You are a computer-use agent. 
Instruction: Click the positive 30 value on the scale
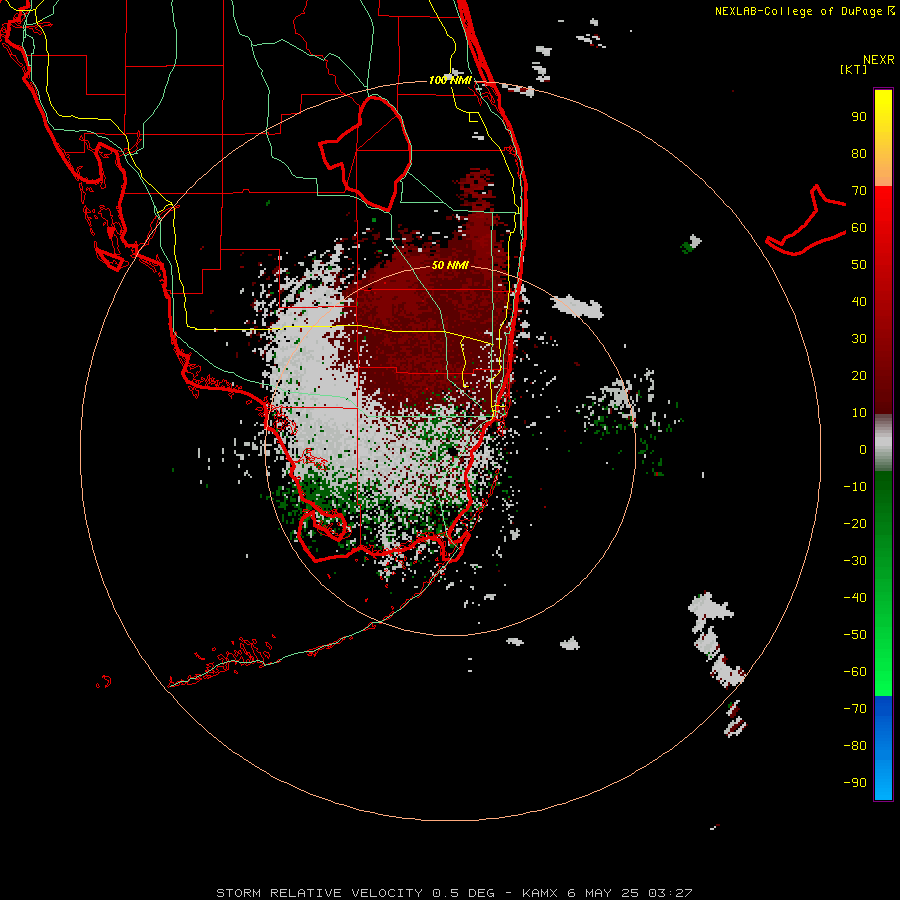[859, 339]
